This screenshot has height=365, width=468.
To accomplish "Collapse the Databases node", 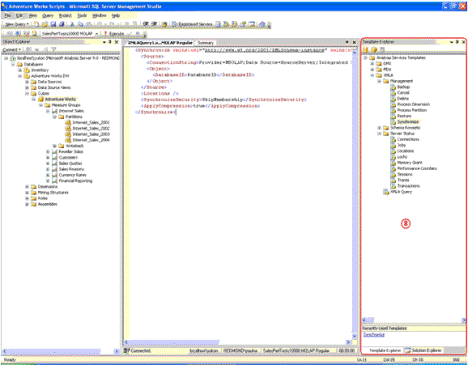I will [x=13, y=64].
